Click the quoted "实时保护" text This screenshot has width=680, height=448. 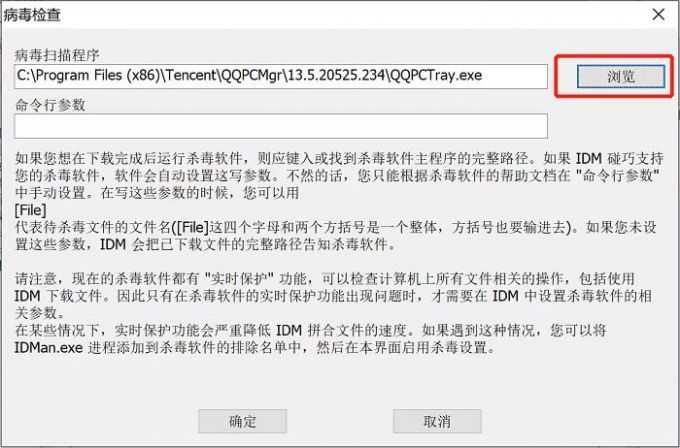coord(239,278)
